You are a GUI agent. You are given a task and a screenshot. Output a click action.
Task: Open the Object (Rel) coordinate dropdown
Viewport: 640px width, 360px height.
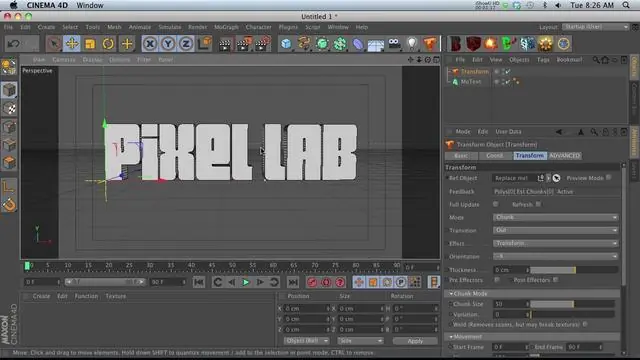coord(307,341)
